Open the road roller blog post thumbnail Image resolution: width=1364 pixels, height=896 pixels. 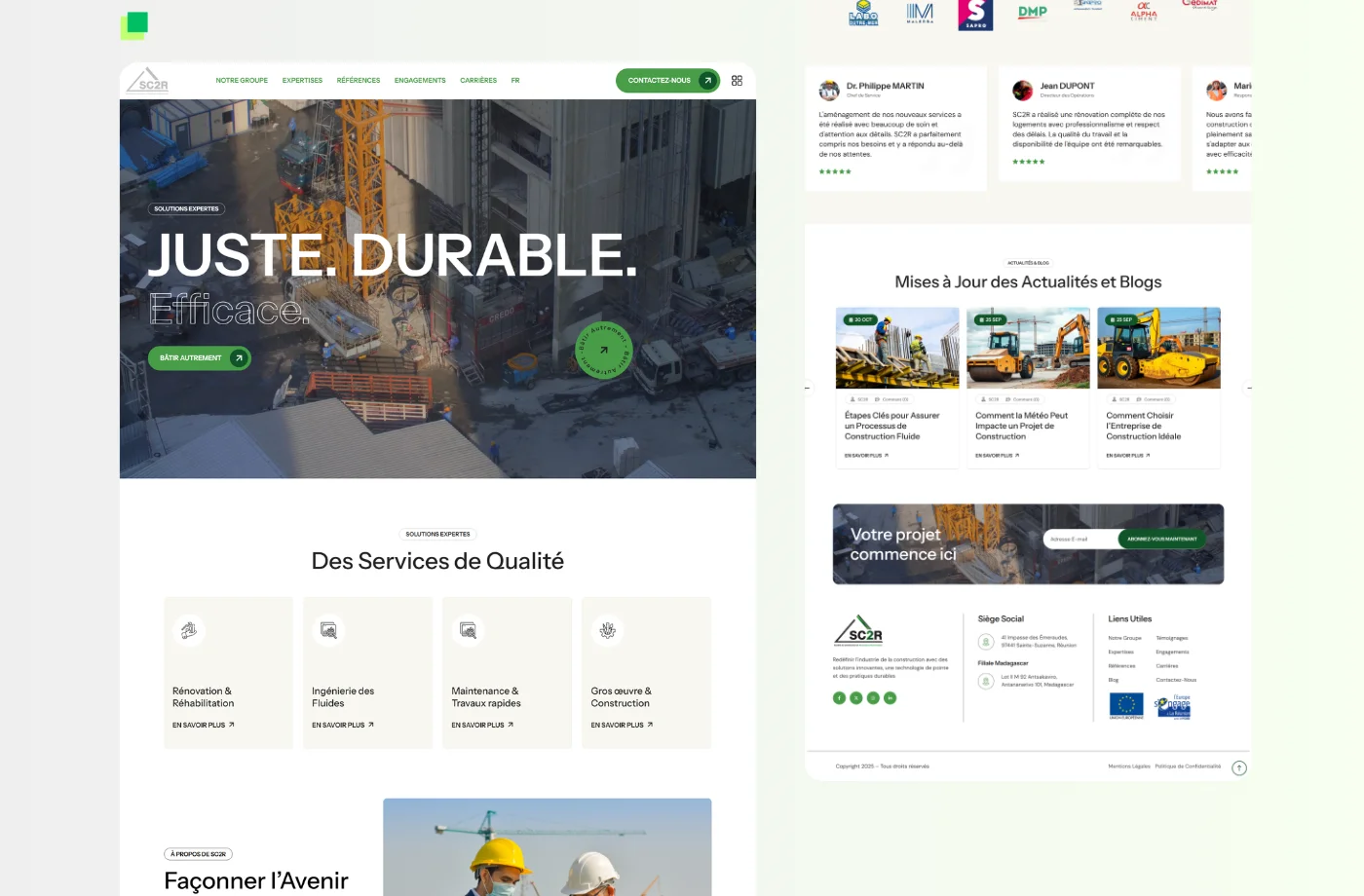point(1028,349)
